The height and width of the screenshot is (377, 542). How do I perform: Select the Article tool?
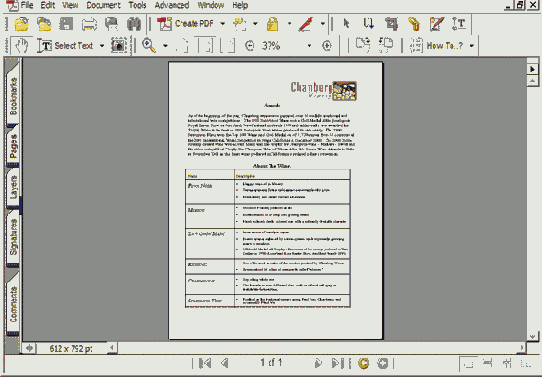point(368,23)
